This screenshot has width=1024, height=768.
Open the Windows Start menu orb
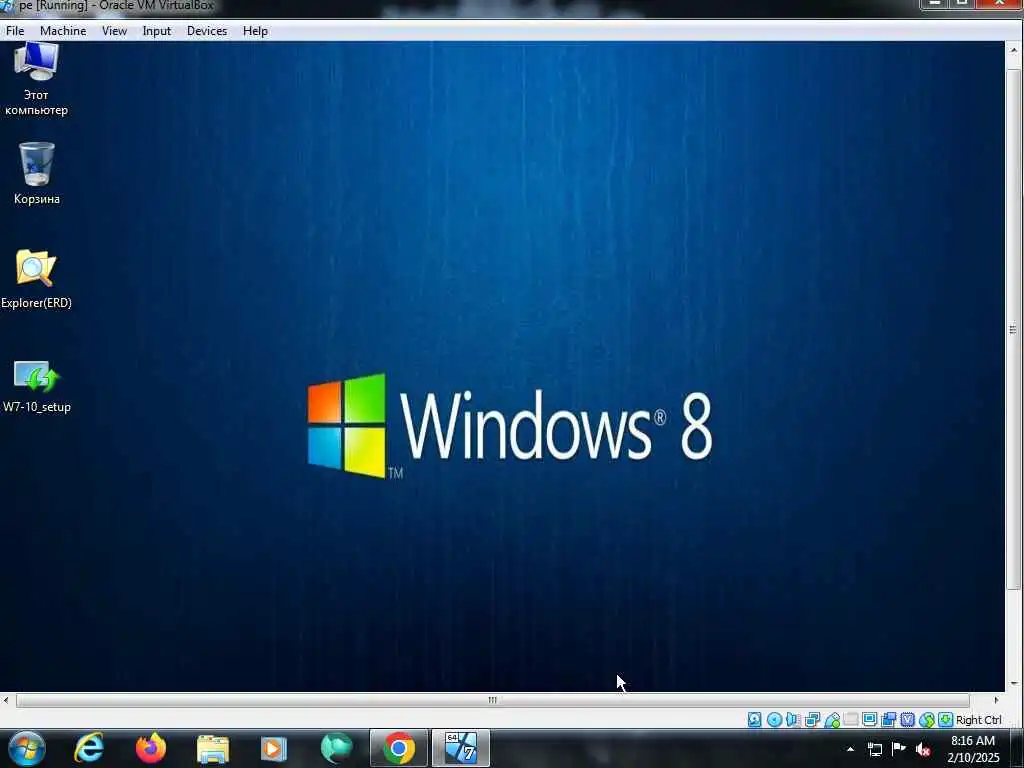click(27, 748)
